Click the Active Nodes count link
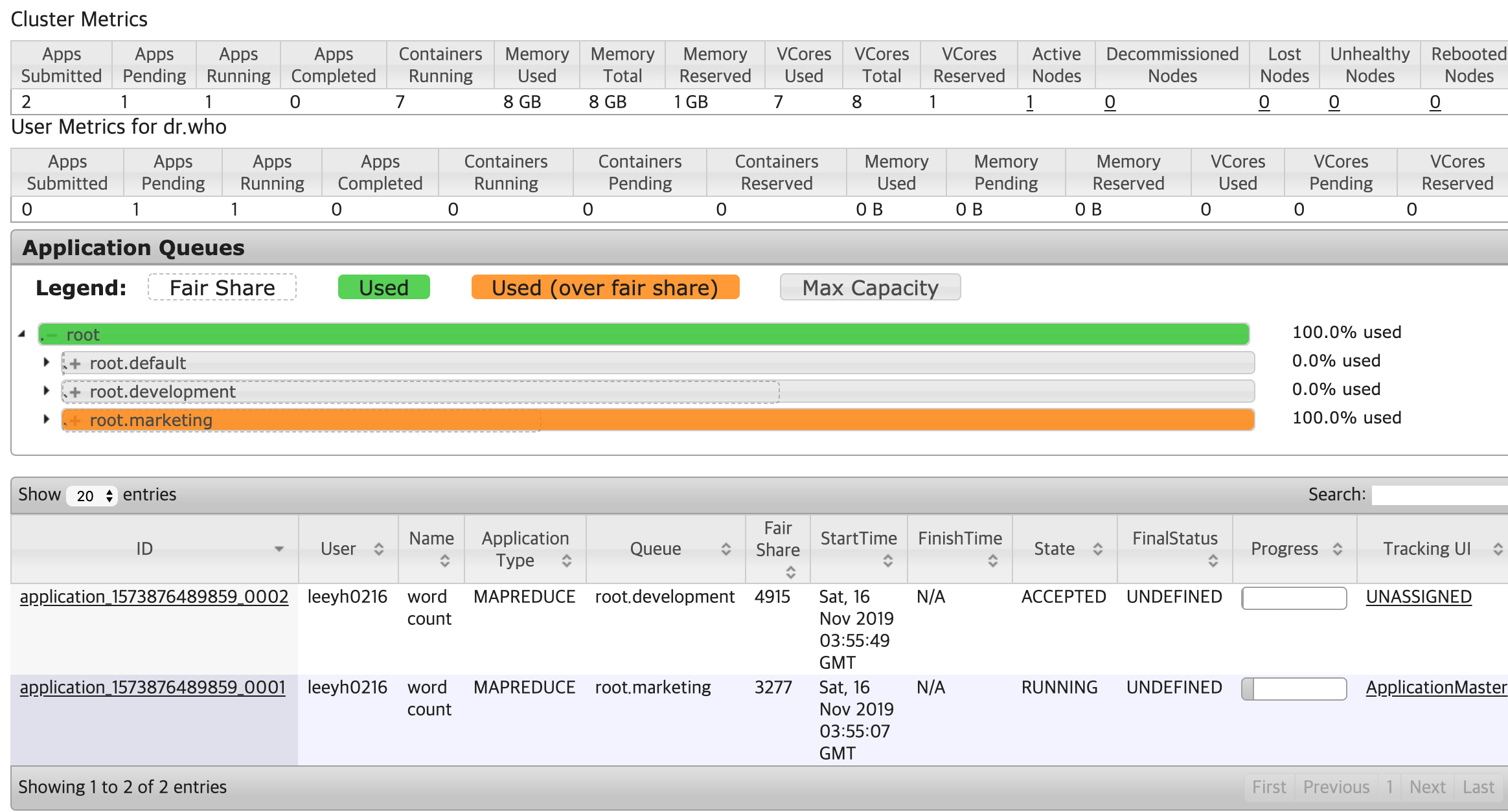 1029,102
